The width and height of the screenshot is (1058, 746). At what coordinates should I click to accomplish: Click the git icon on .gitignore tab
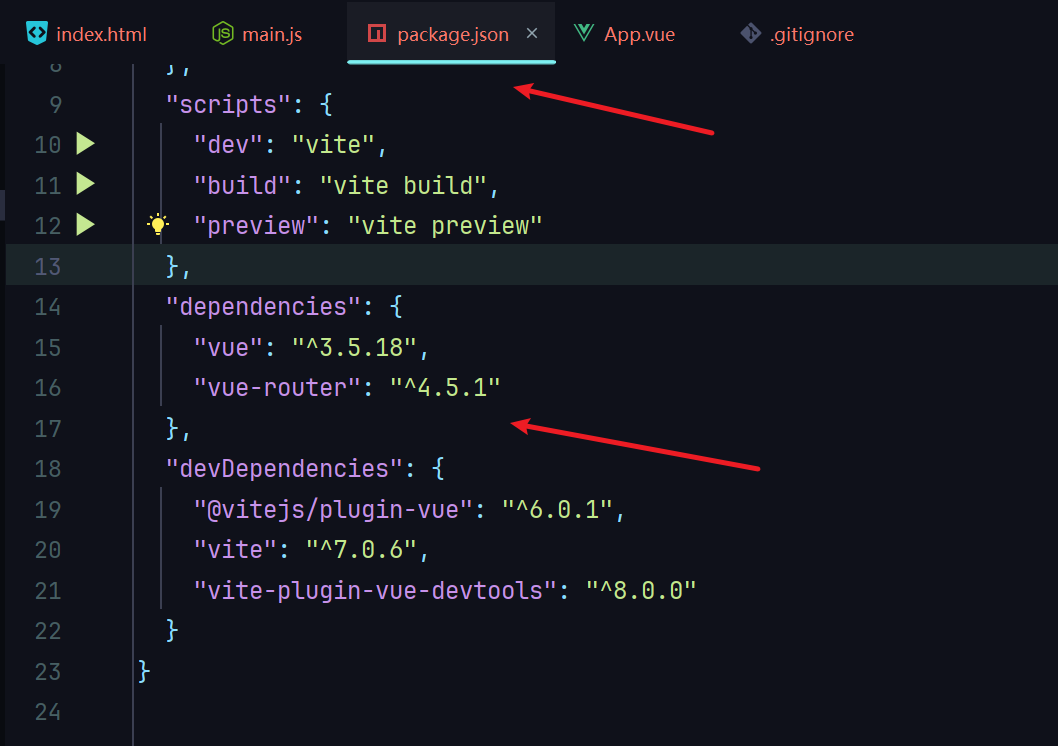pyautogui.click(x=750, y=33)
